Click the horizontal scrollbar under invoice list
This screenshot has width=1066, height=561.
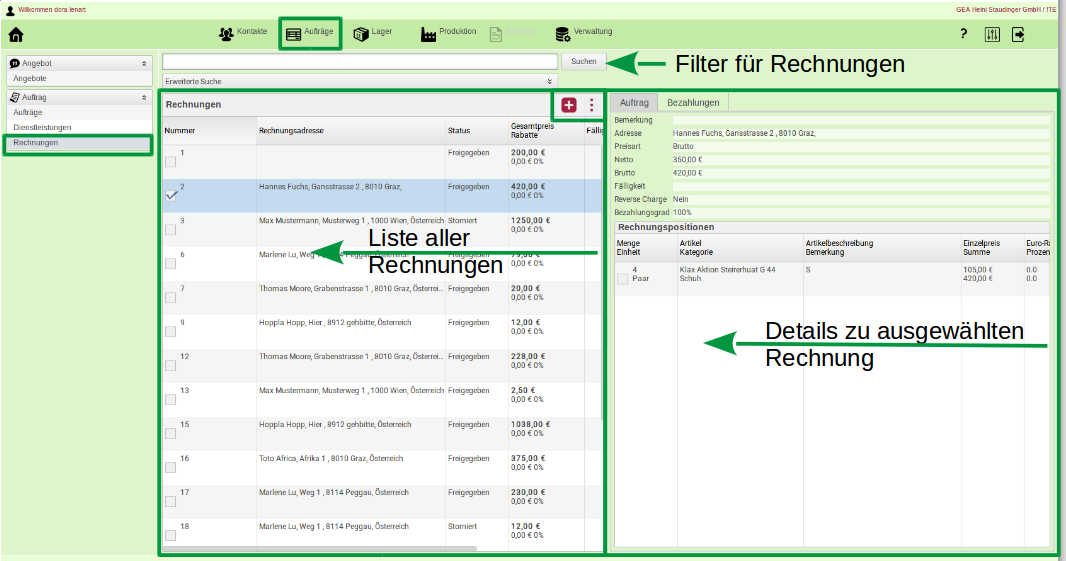(x=320, y=548)
